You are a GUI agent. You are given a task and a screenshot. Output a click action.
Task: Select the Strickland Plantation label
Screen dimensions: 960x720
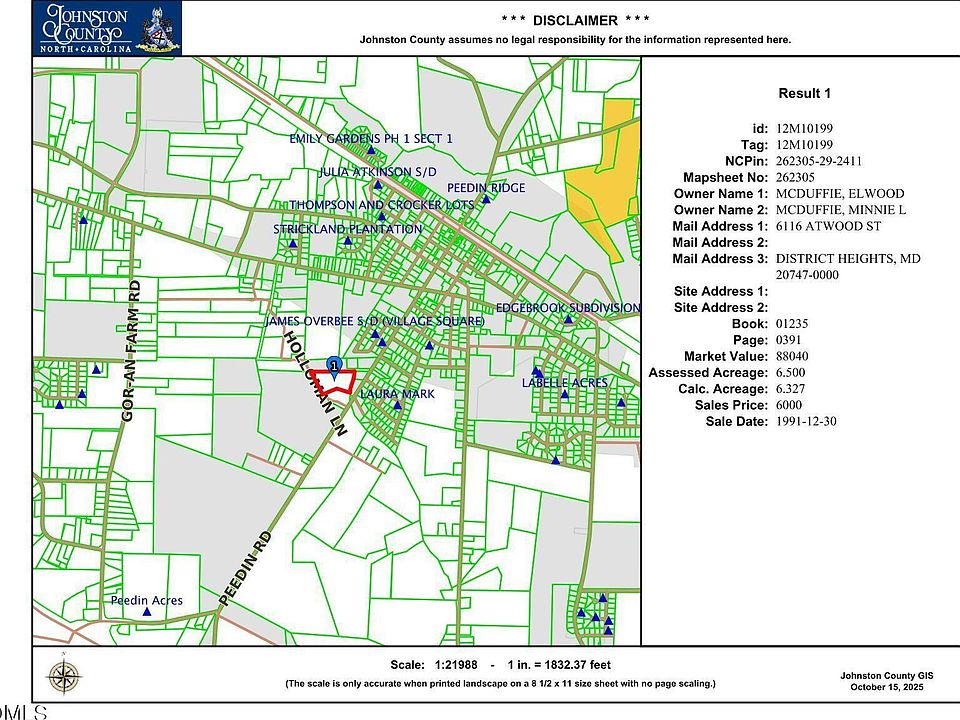(347, 229)
